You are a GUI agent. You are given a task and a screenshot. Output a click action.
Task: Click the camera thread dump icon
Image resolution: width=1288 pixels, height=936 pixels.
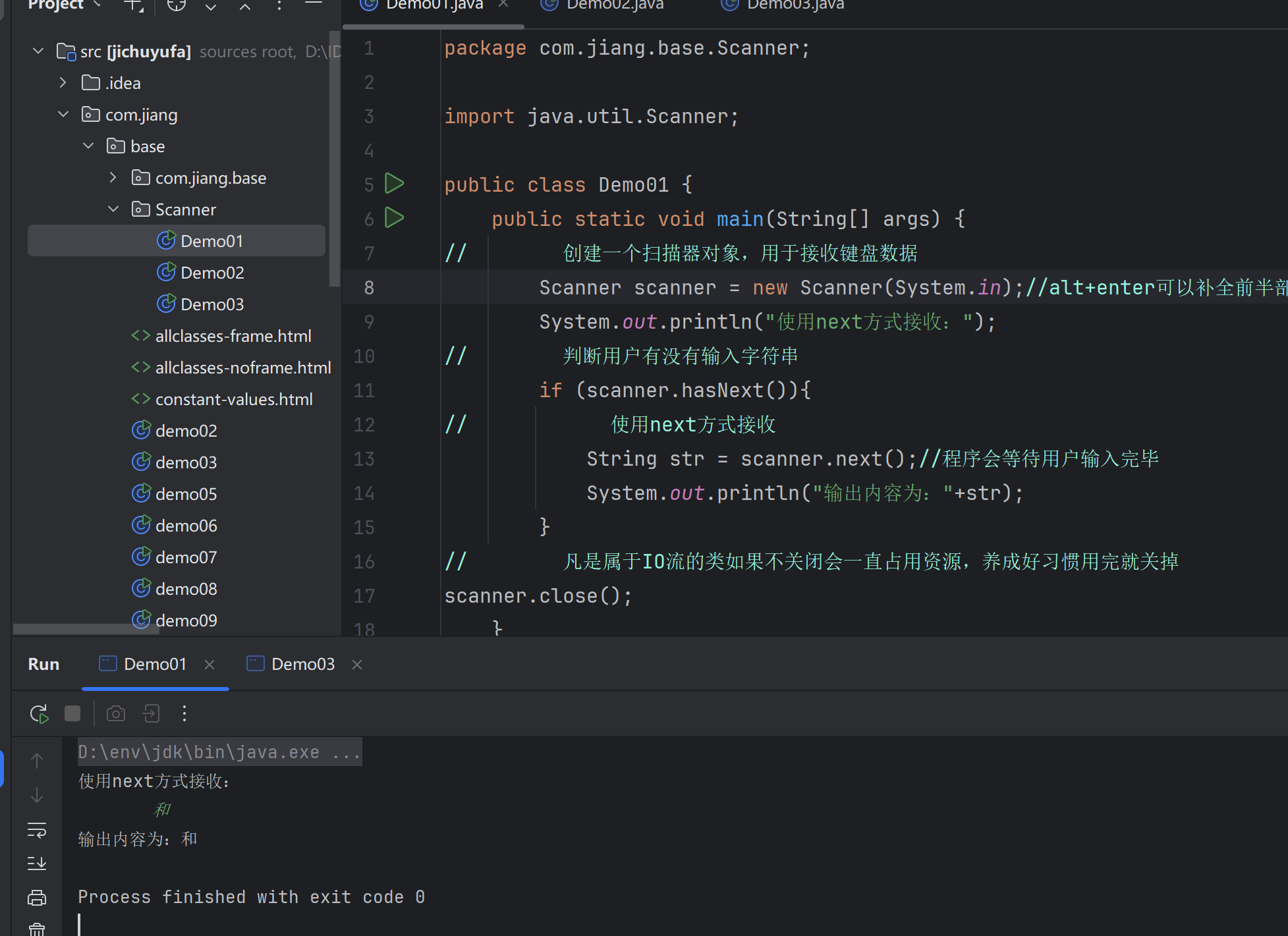[x=116, y=713]
